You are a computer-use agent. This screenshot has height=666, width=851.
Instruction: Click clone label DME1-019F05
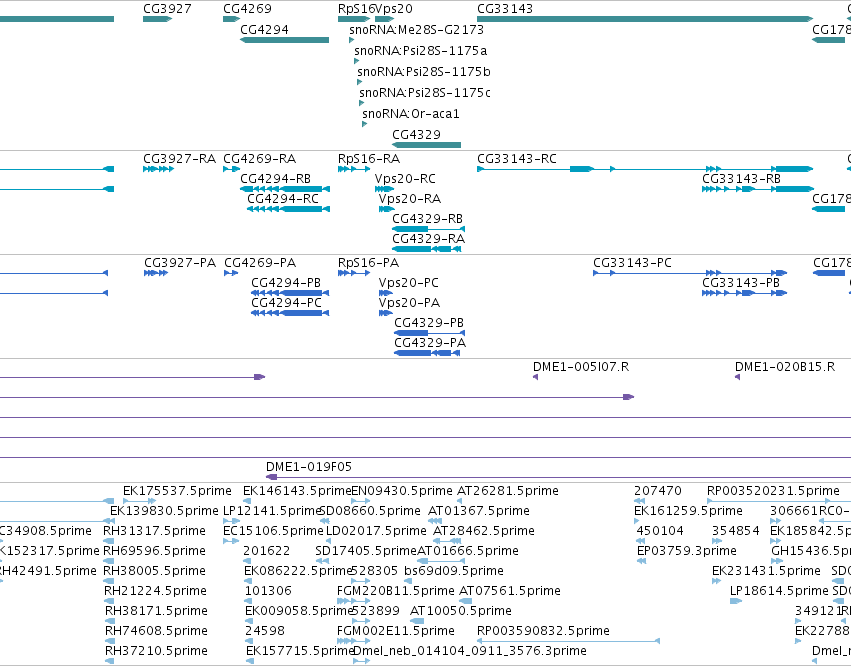309,467
